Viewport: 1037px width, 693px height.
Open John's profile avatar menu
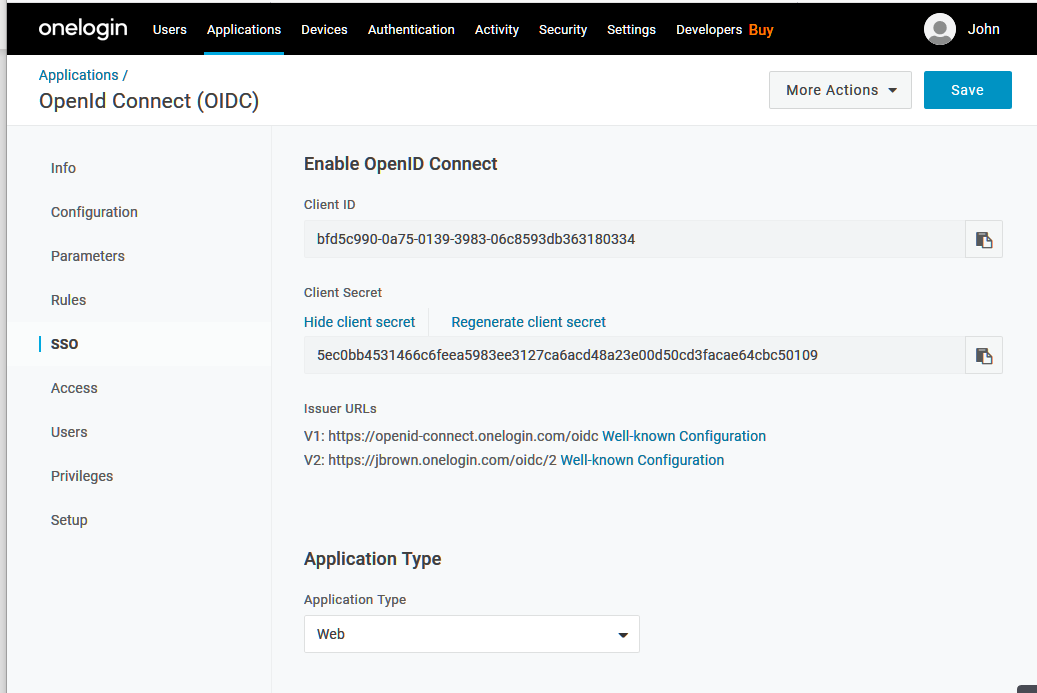click(939, 29)
